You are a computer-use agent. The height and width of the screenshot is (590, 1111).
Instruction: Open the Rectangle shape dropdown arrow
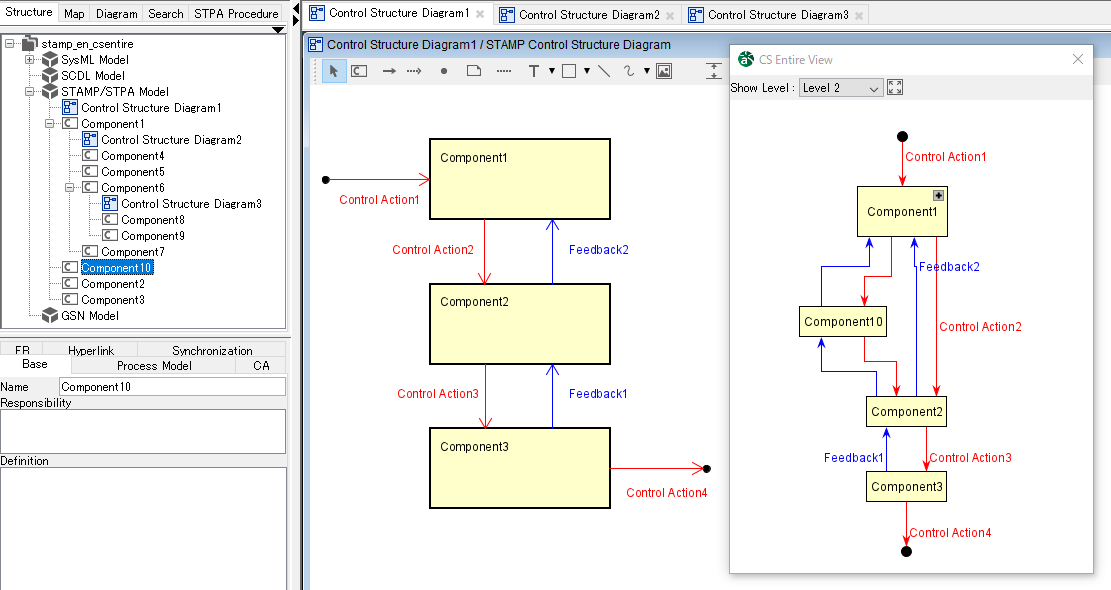[587, 71]
